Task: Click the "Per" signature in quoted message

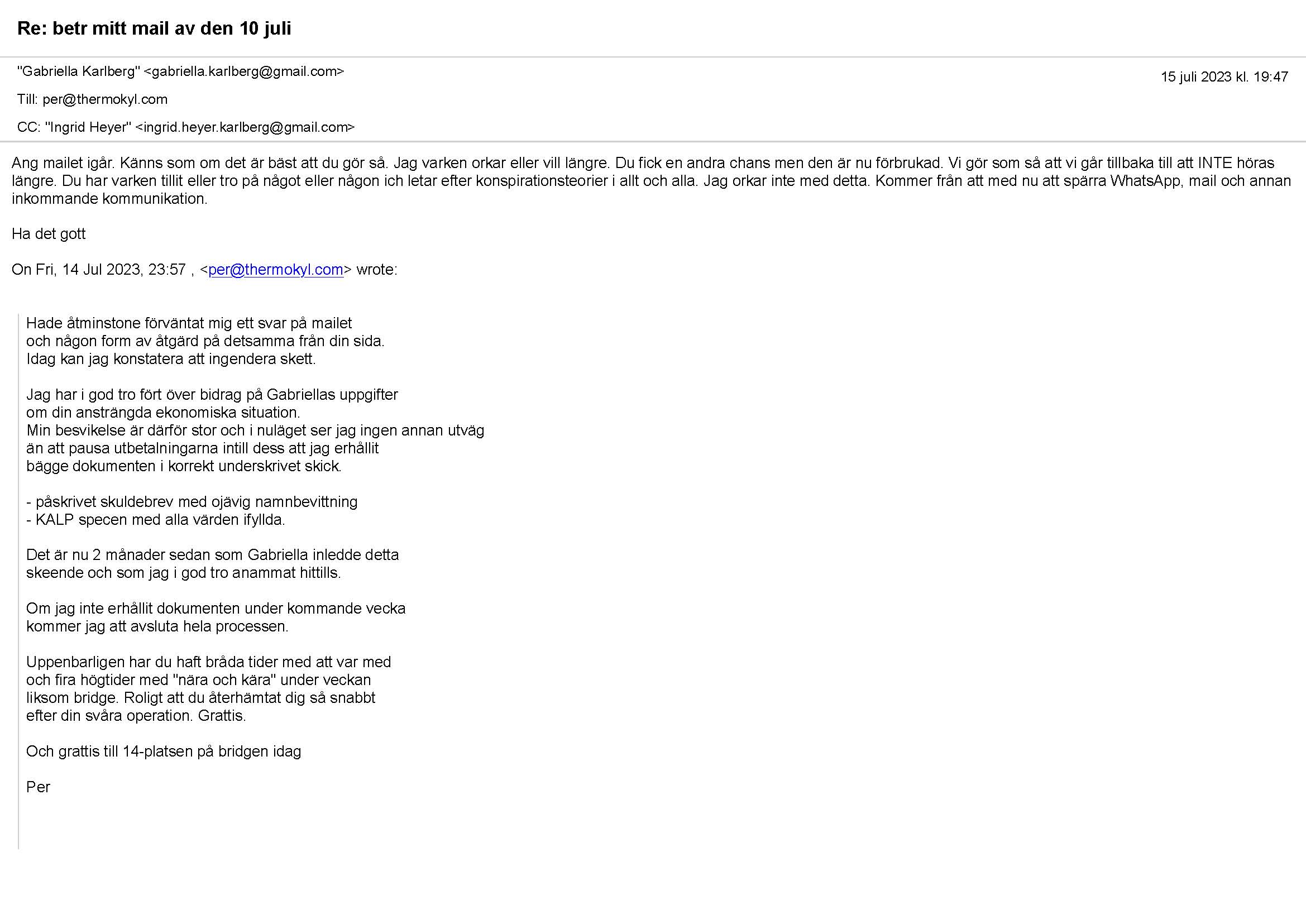Action: pos(38,787)
